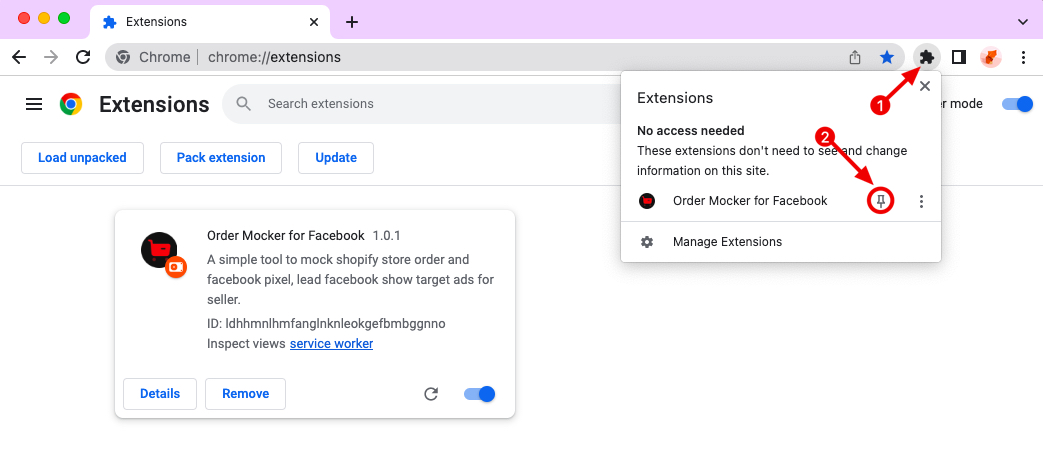Open the Chrome profile avatar
Viewport: 1043px width, 469px height.
coord(991,57)
